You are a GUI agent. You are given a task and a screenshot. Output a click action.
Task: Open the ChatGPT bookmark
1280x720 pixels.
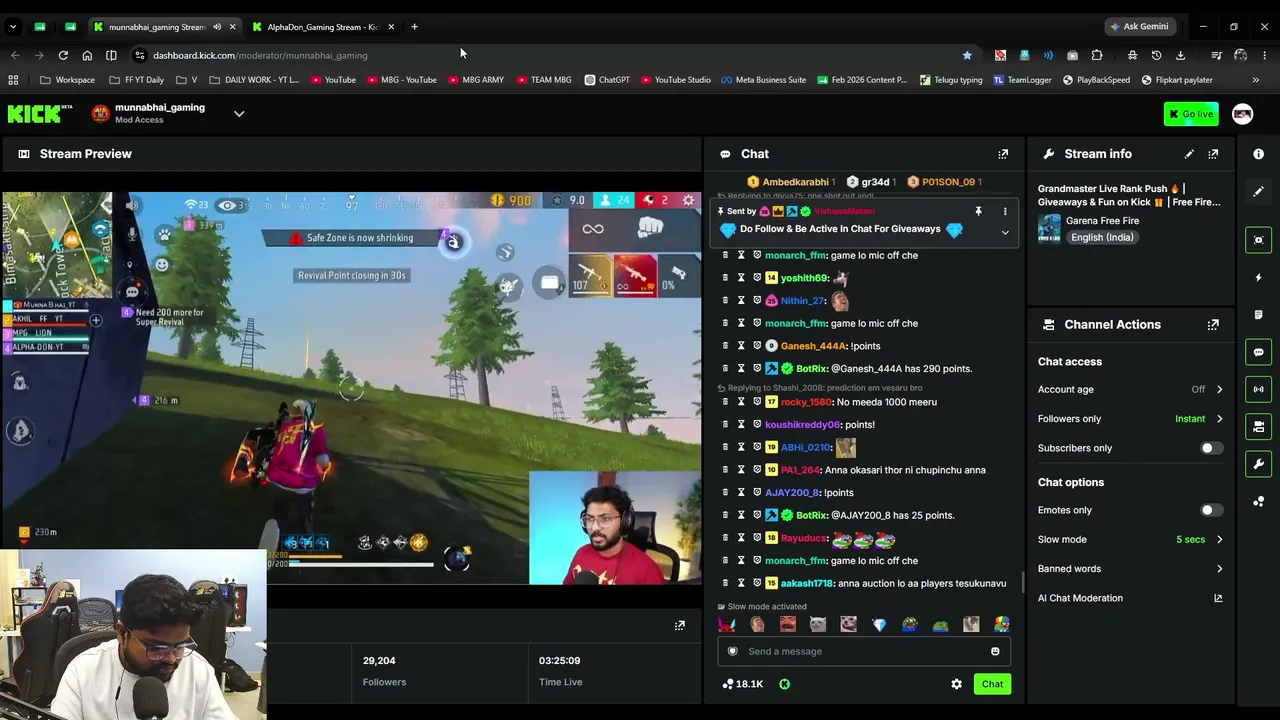click(x=607, y=80)
